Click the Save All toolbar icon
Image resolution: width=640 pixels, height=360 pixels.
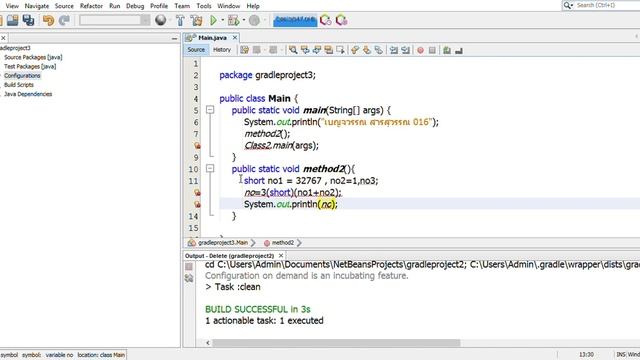coord(28,20)
